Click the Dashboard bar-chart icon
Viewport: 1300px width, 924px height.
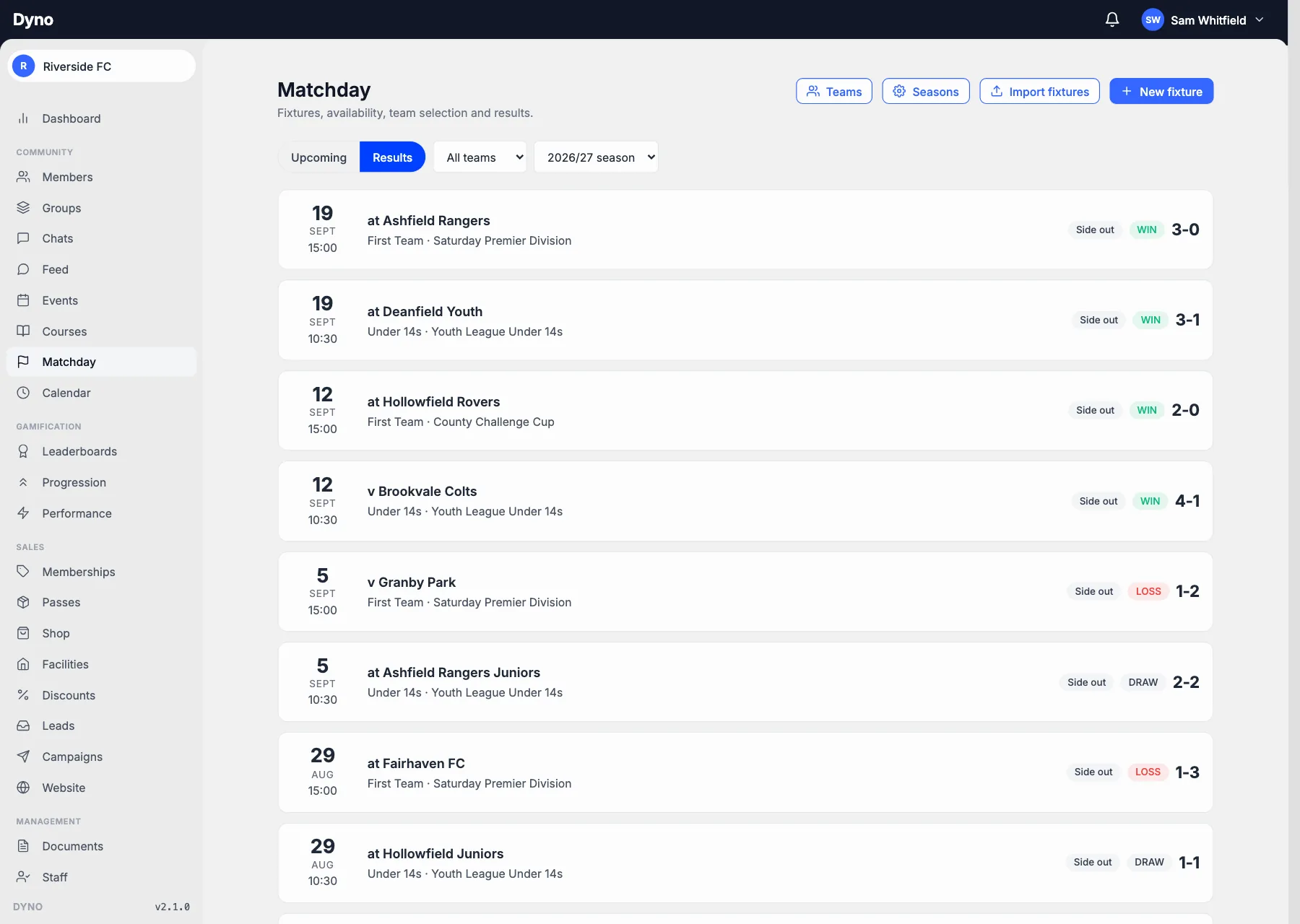23,118
